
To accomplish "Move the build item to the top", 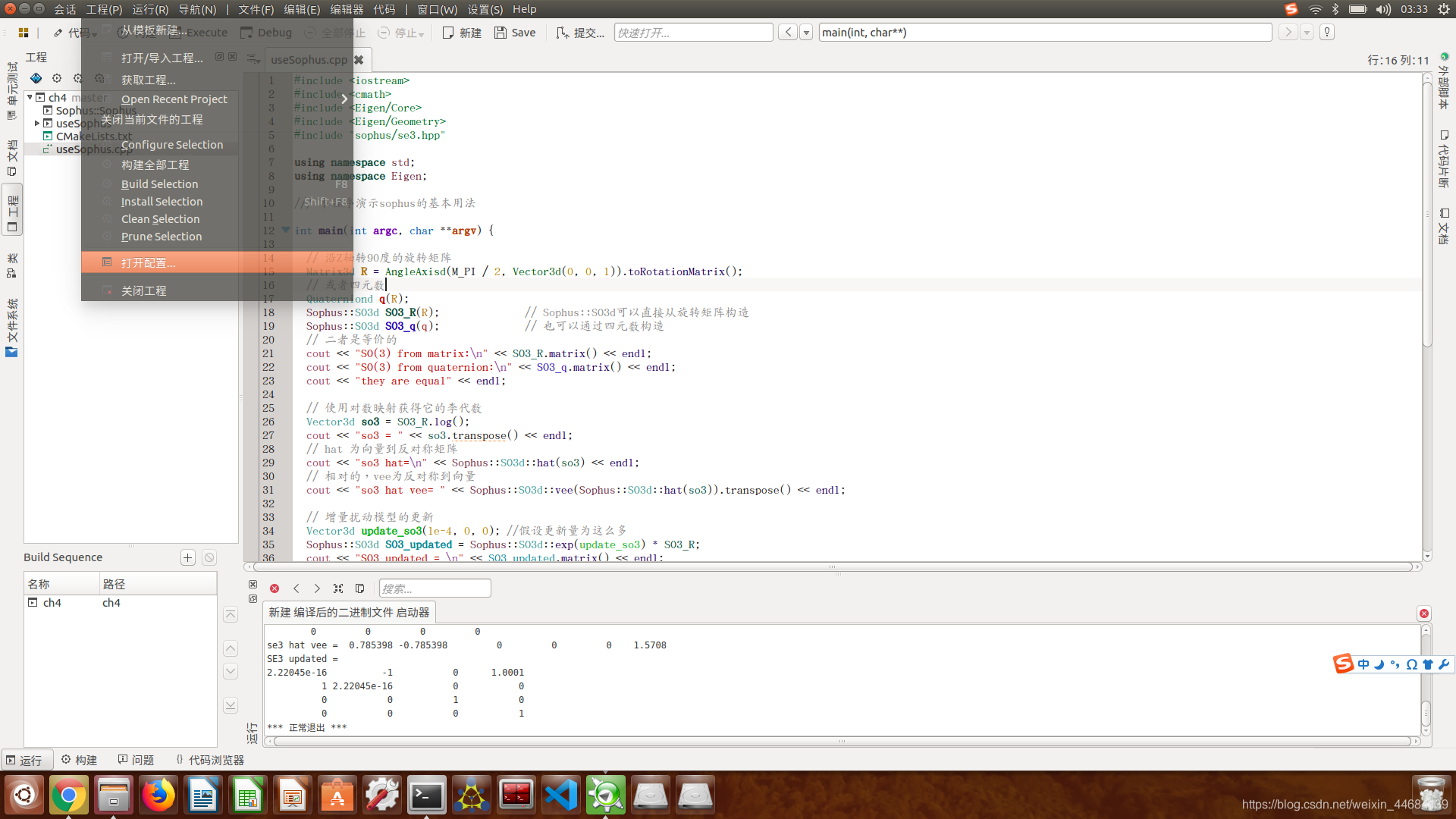I will [x=231, y=614].
